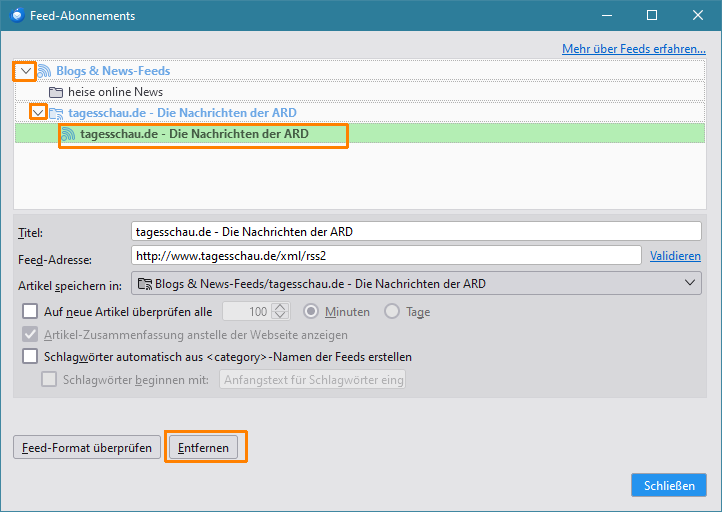722x512 pixels.
Task: Collapse the Blogs & News-Feeds tree node
Action: (25, 71)
